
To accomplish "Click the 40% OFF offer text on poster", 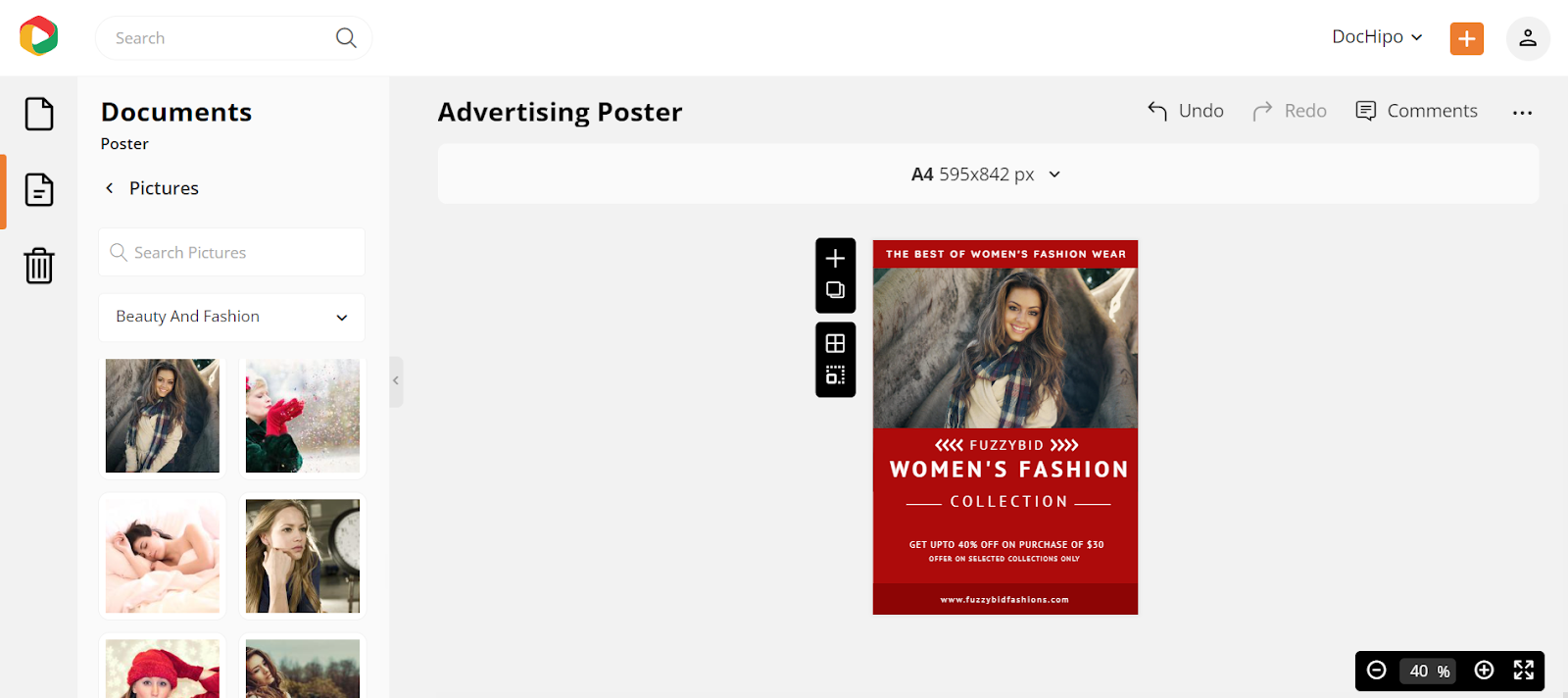I will pyautogui.click(x=1006, y=544).
